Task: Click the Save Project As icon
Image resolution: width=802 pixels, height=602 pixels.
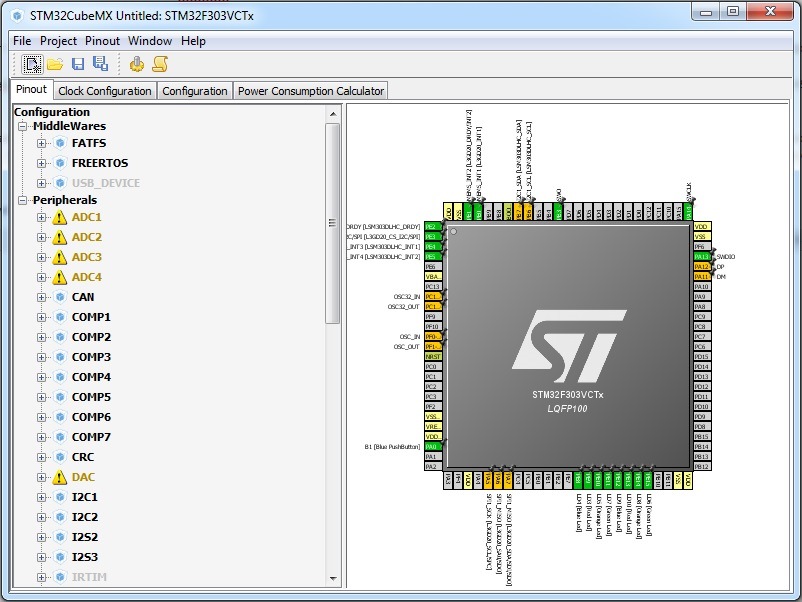Action: pos(99,64)
